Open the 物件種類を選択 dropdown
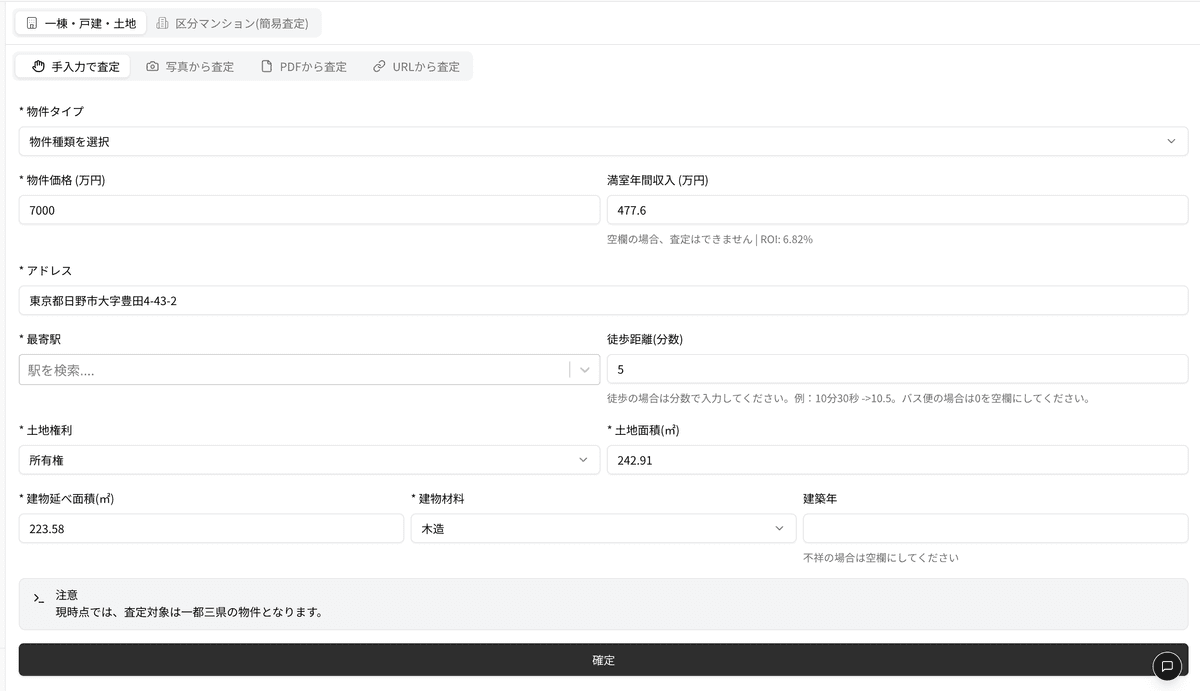 pyautogui.click(x=603, y=142)
